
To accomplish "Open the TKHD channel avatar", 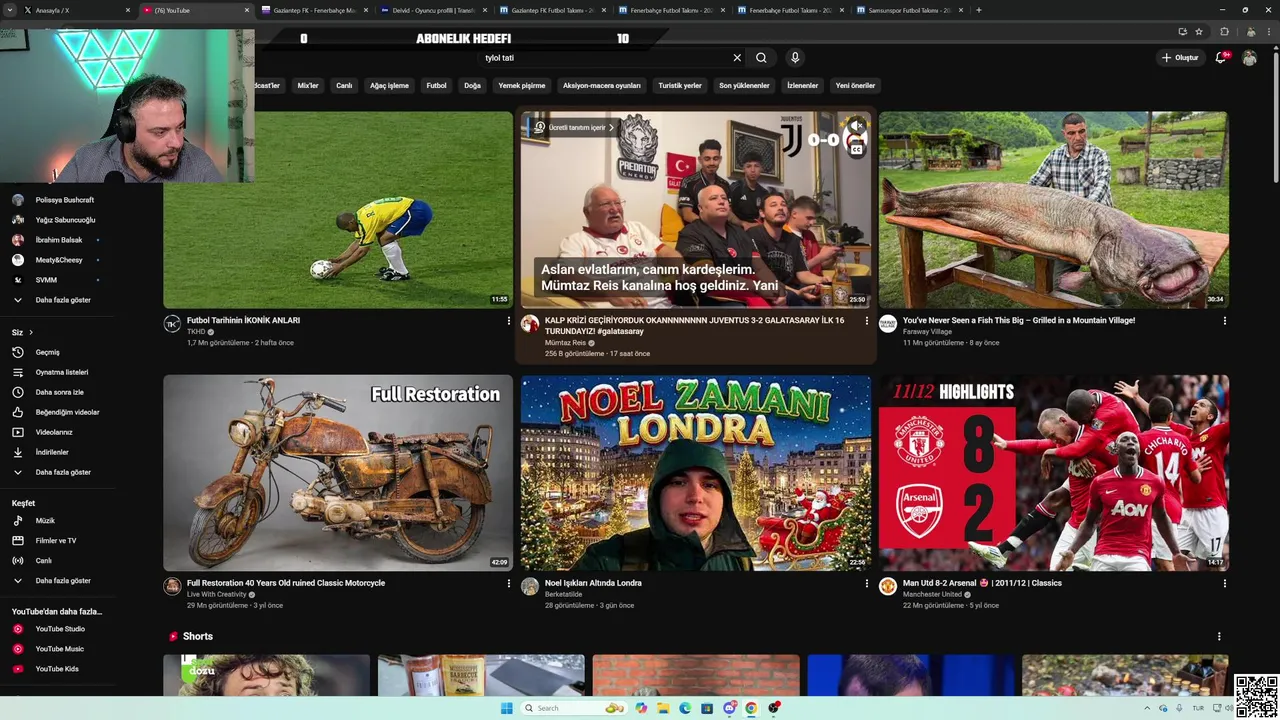I will point(172,323).
